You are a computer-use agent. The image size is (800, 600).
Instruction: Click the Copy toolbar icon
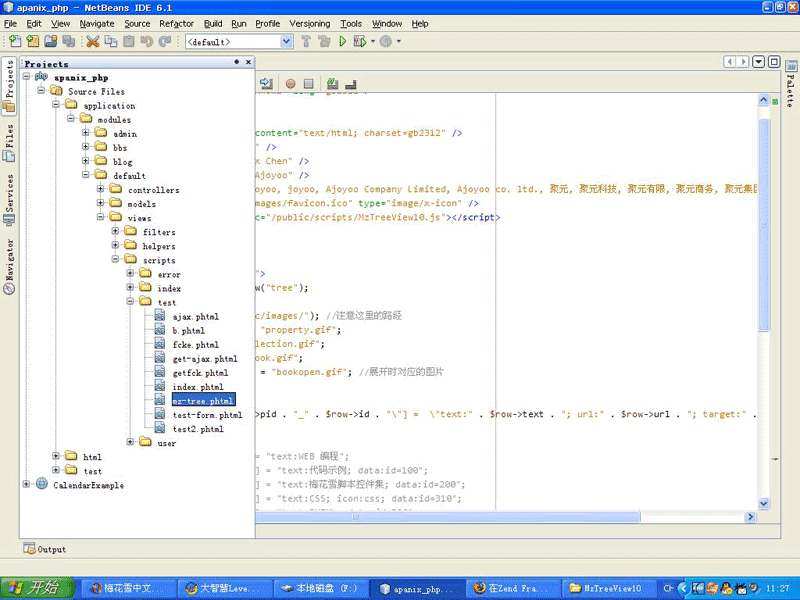coord(109,41)
